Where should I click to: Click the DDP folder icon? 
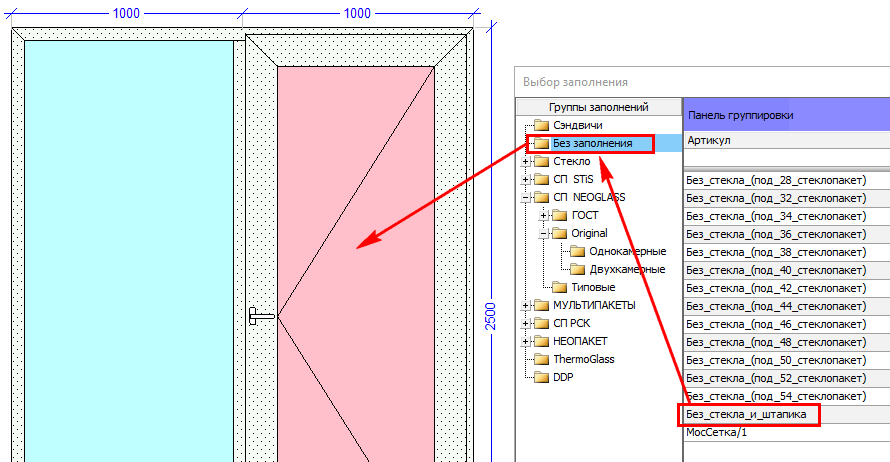tap(541, 377)
